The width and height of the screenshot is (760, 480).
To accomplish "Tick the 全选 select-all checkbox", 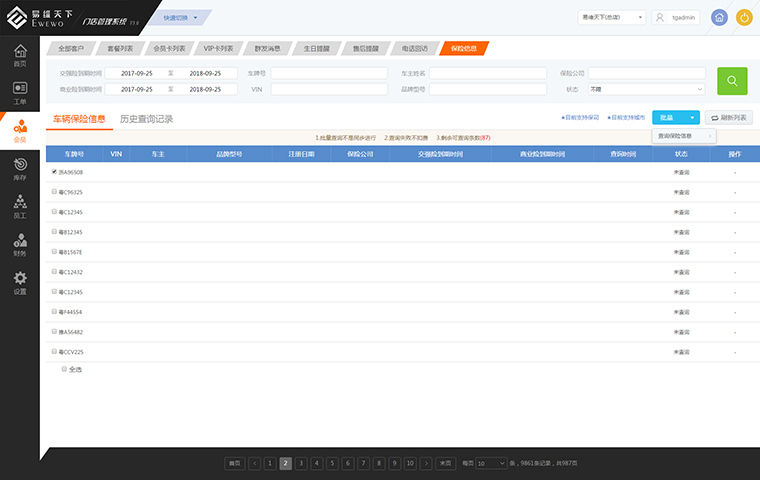I will point(64,369).
